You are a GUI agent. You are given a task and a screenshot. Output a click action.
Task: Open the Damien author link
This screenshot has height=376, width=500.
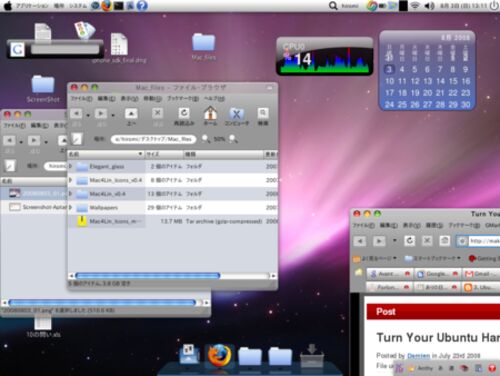pos(419,356)
